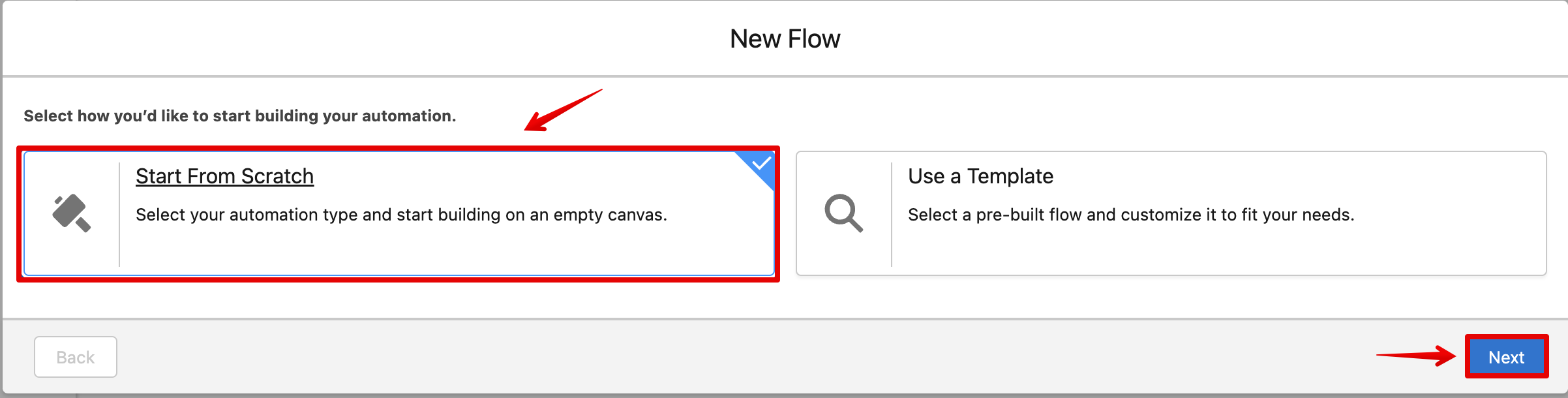Click the New Flow dialog heading
This screenshot has height=398, width=1568.
(x=785, y=39)
